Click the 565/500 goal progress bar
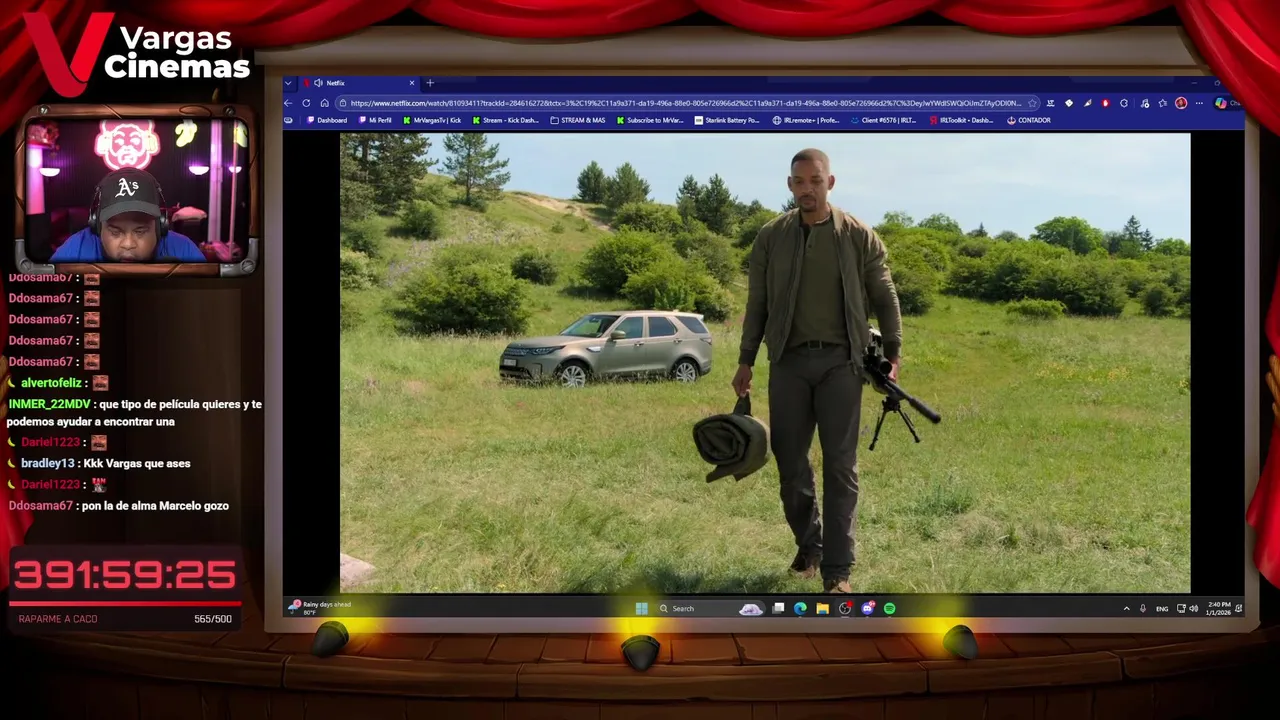Image resolution: width=1280 pixels, height=720 pixels. (124, 604)
